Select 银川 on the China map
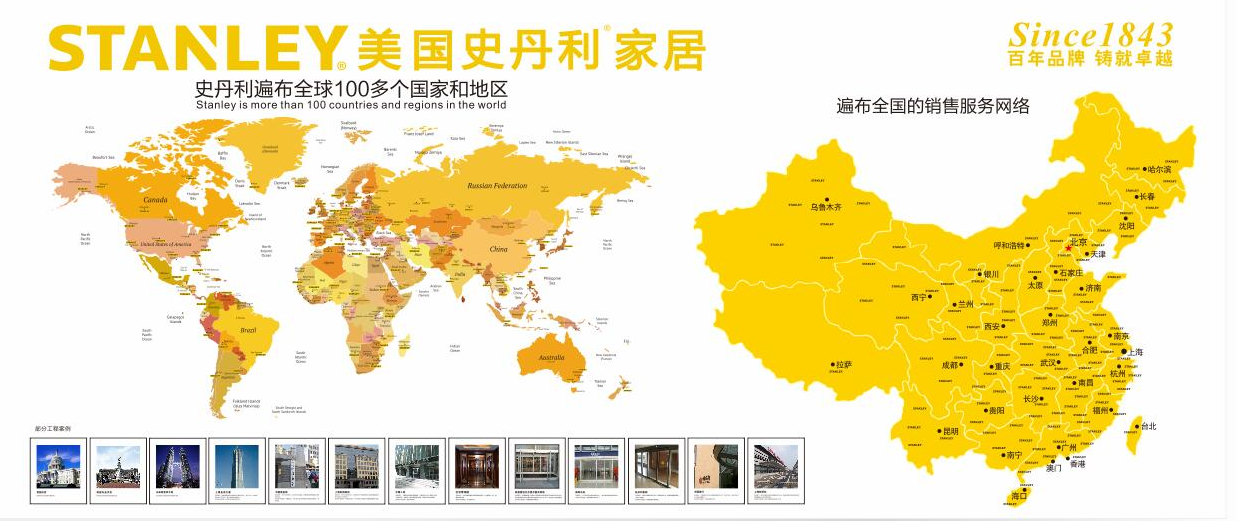Screen dimensions: 1239x521 point(990,273)
